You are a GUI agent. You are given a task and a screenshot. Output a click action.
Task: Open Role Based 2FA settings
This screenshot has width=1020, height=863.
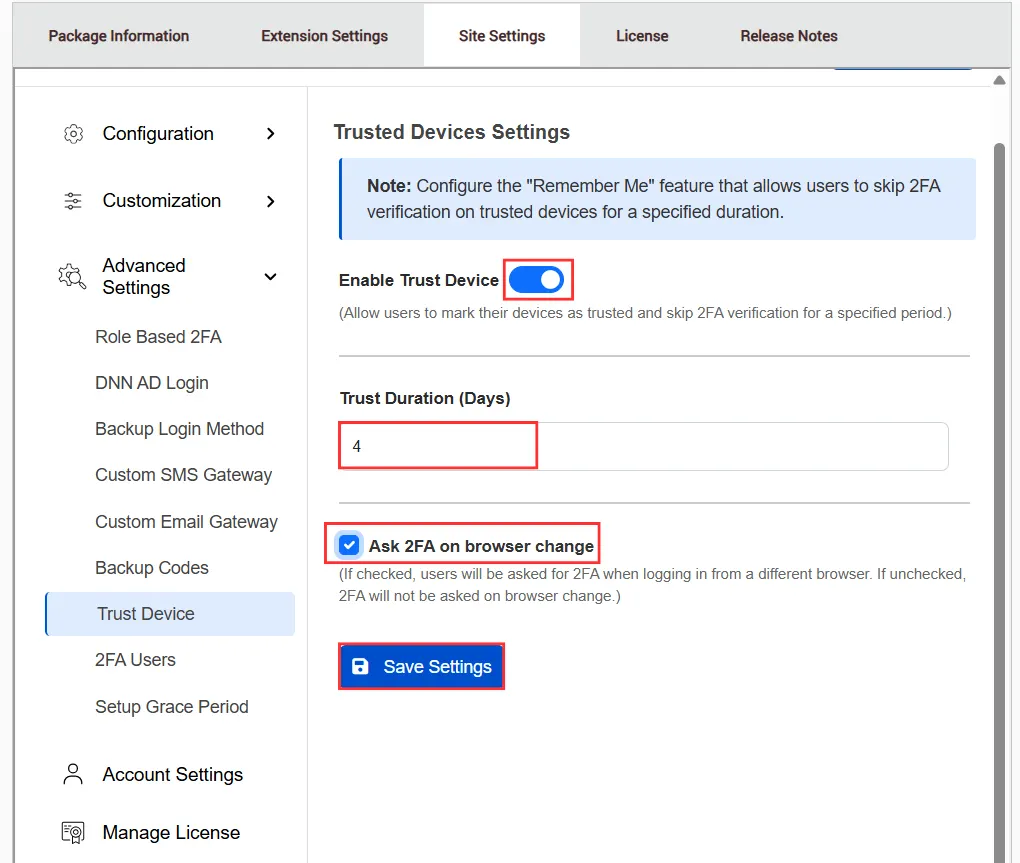(158, 337)
